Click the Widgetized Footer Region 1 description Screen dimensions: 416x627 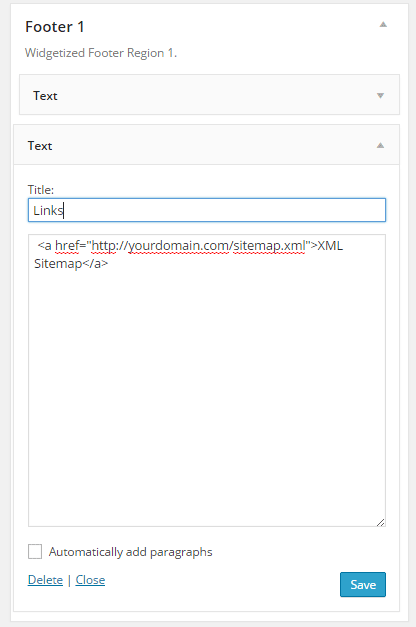101,53
